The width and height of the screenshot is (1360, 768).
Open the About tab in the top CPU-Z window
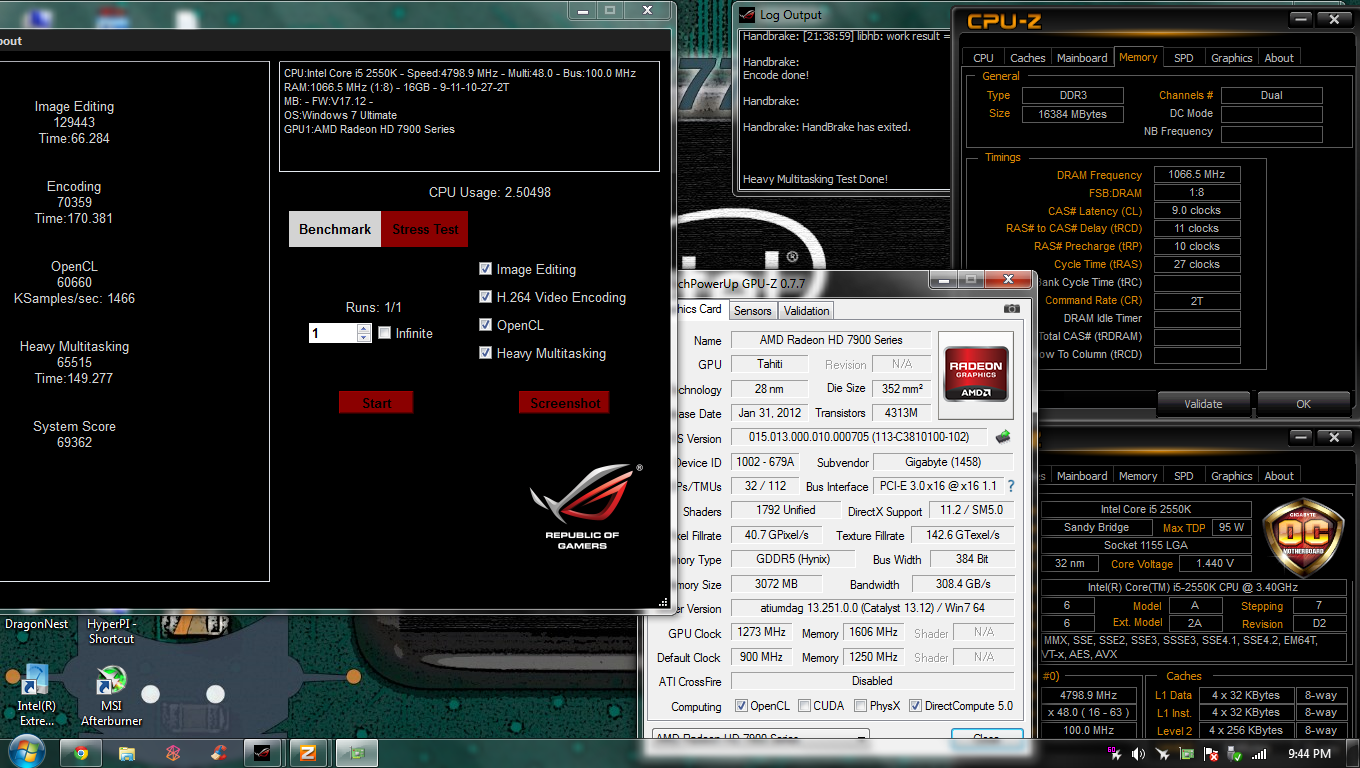tap(1279, 58)
